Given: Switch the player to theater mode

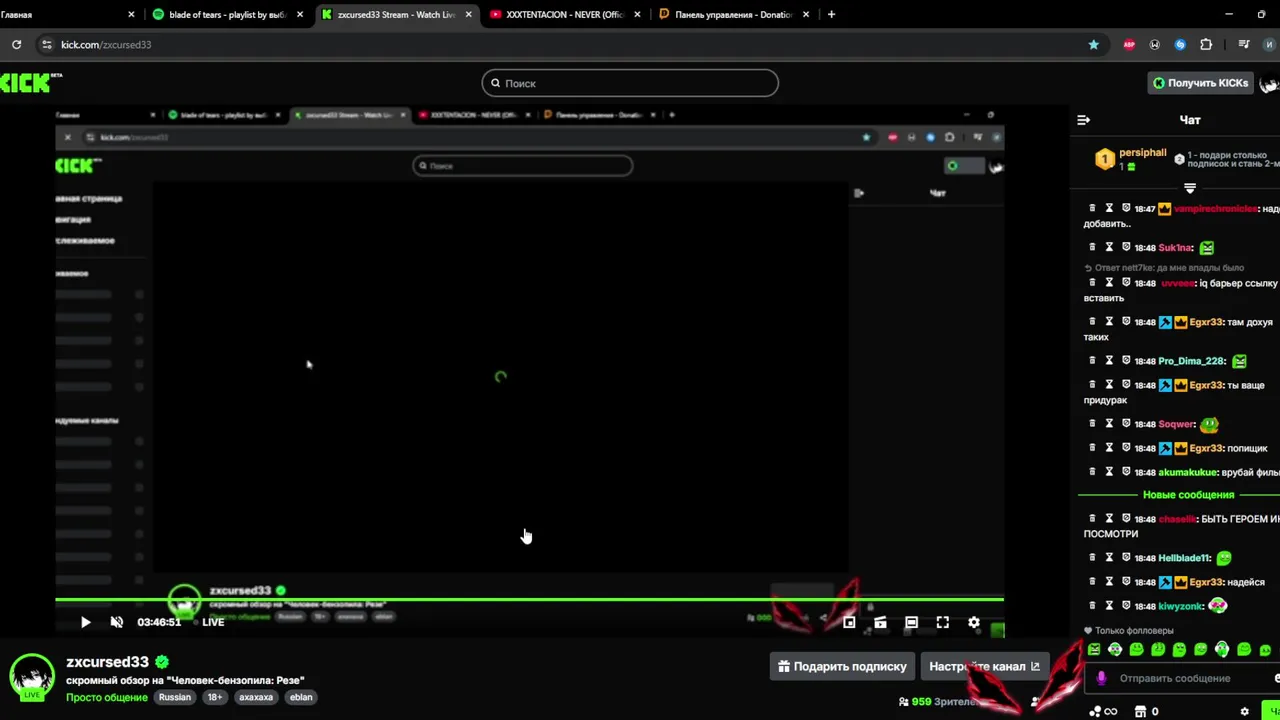Looking at the screenshot, I should [911, 622].
